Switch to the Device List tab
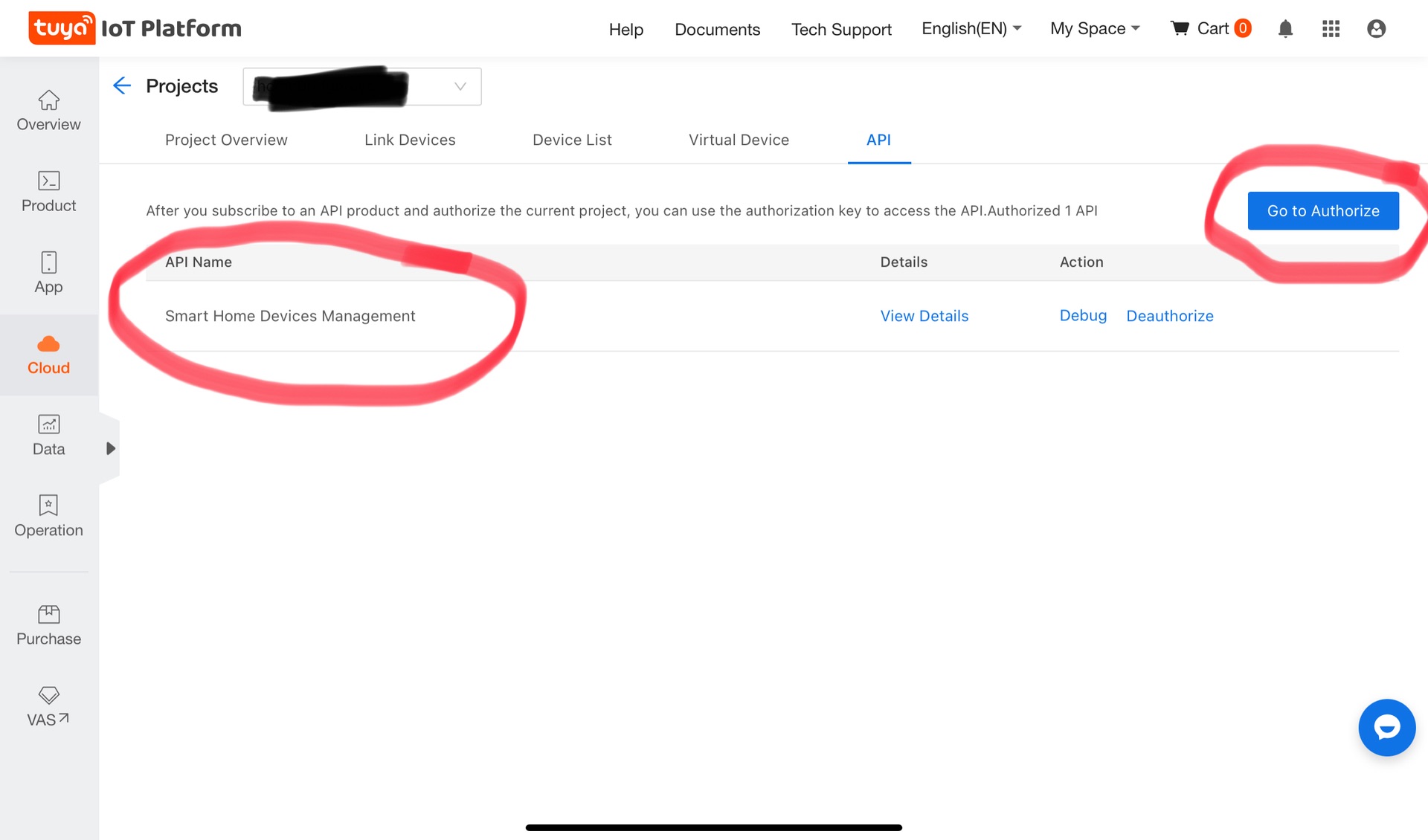This screenshot has width=1428, height=840. [x=572, y=140]
